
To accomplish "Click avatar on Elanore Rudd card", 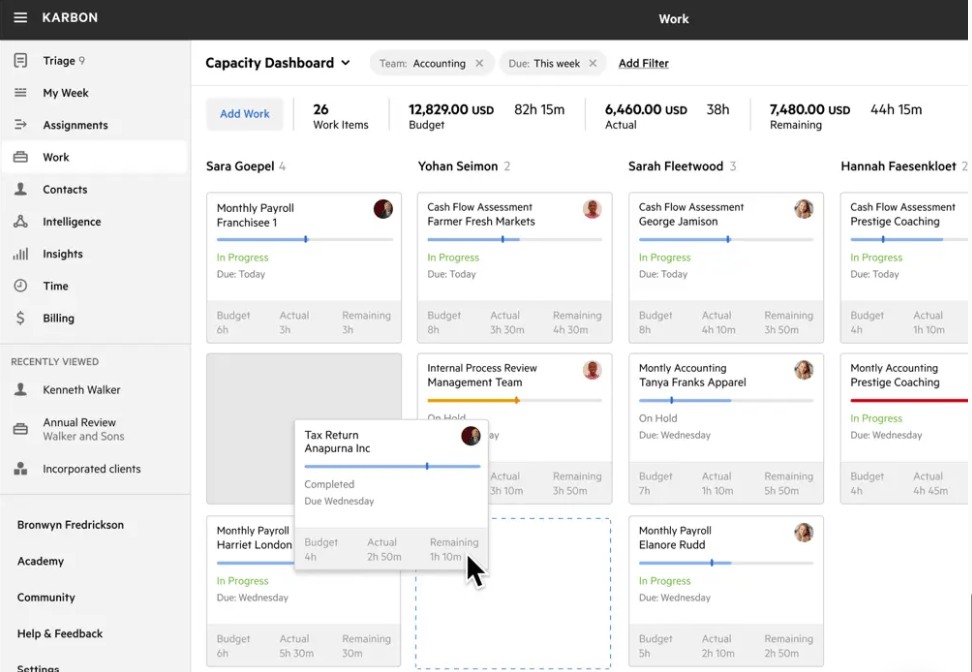I will (x=803, y=533).
